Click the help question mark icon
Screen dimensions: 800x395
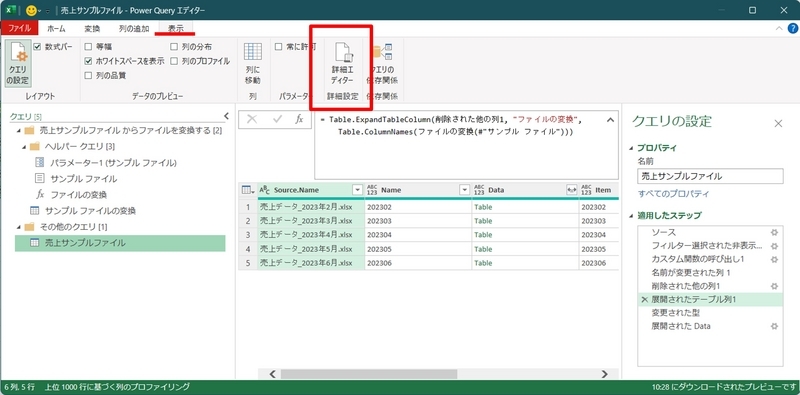[x=792, y=29]
